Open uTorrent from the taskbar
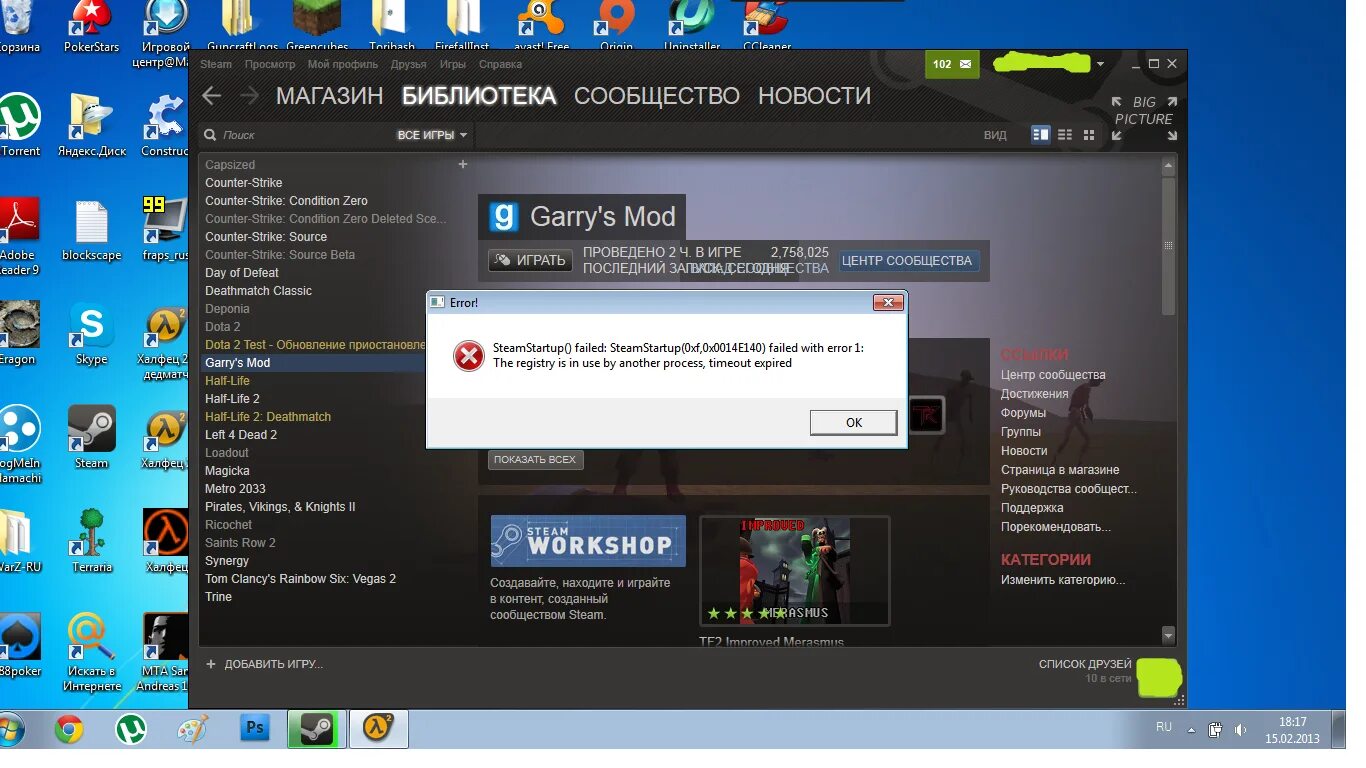 click(131, 729)
